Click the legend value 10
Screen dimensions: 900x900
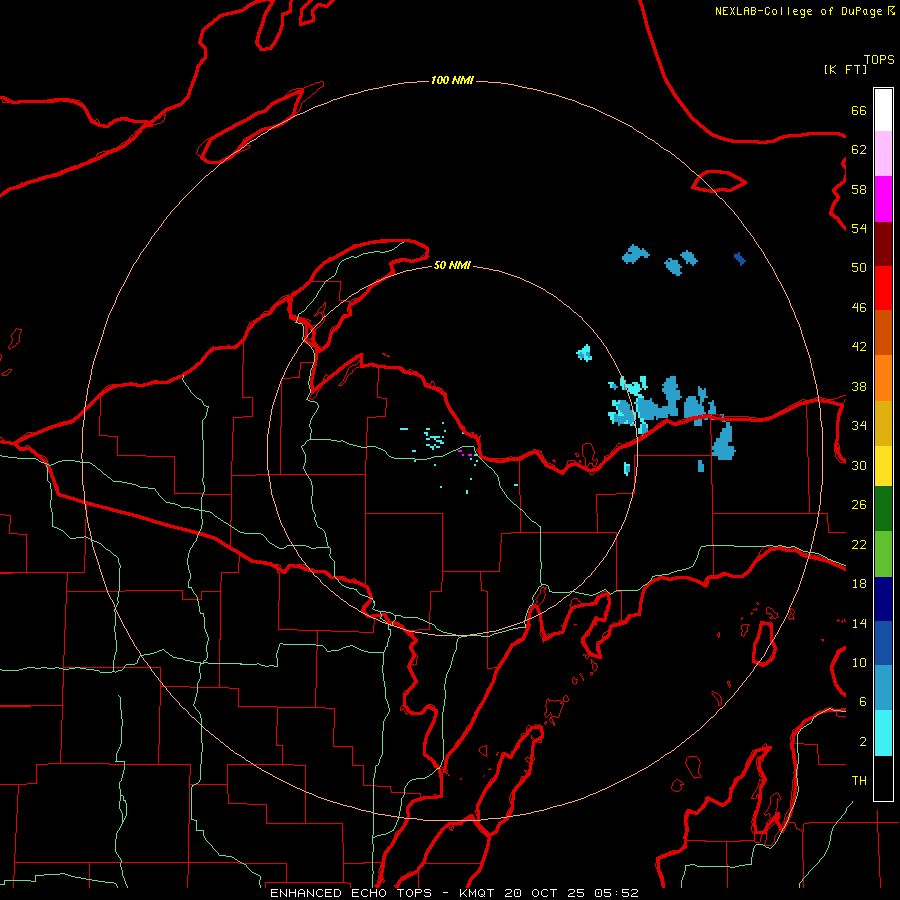coord(859,662)
